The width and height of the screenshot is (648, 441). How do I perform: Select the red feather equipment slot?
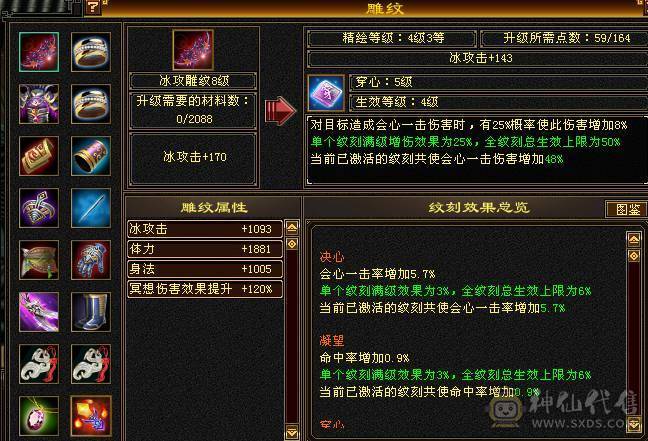(39, 52)
